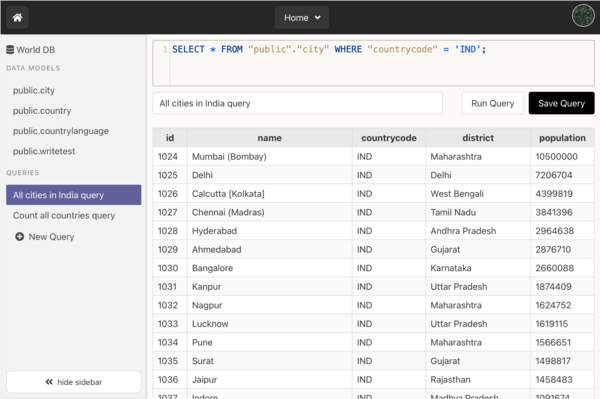
Task: Select the Surat cell
Action: tap(269, 361)
